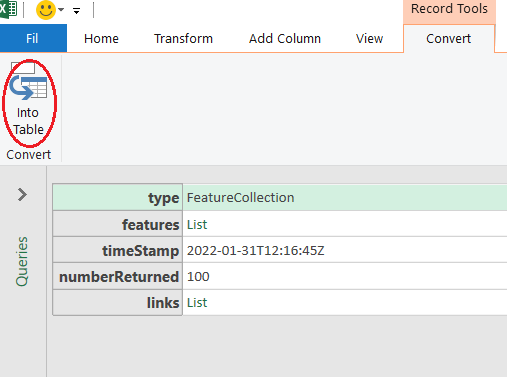Image resolution: width=507 pixels, height=377 pixels.
Task: Select the Convert tab under Record Tools
Action: [449, 39]
